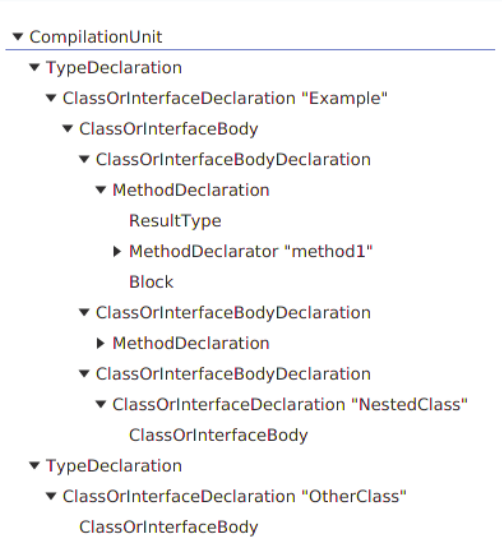Collapse the CompilationUnit root node
This screenshot has height=555, width=502.
(x=18, y=36)
